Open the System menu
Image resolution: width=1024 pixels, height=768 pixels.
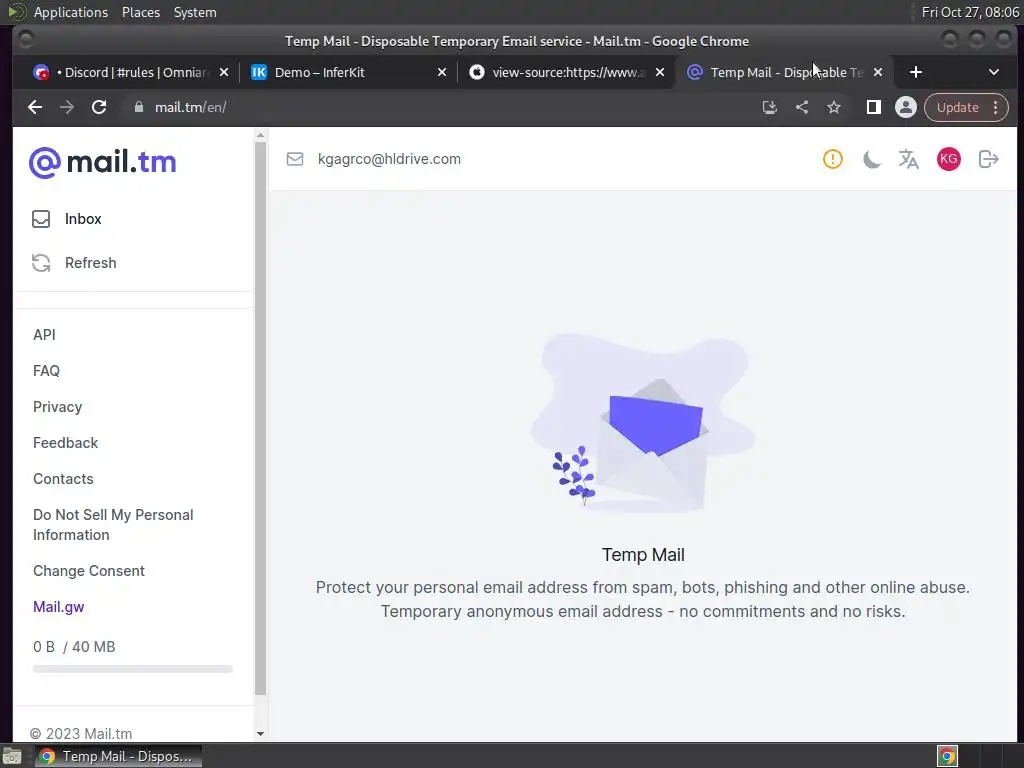195,12
